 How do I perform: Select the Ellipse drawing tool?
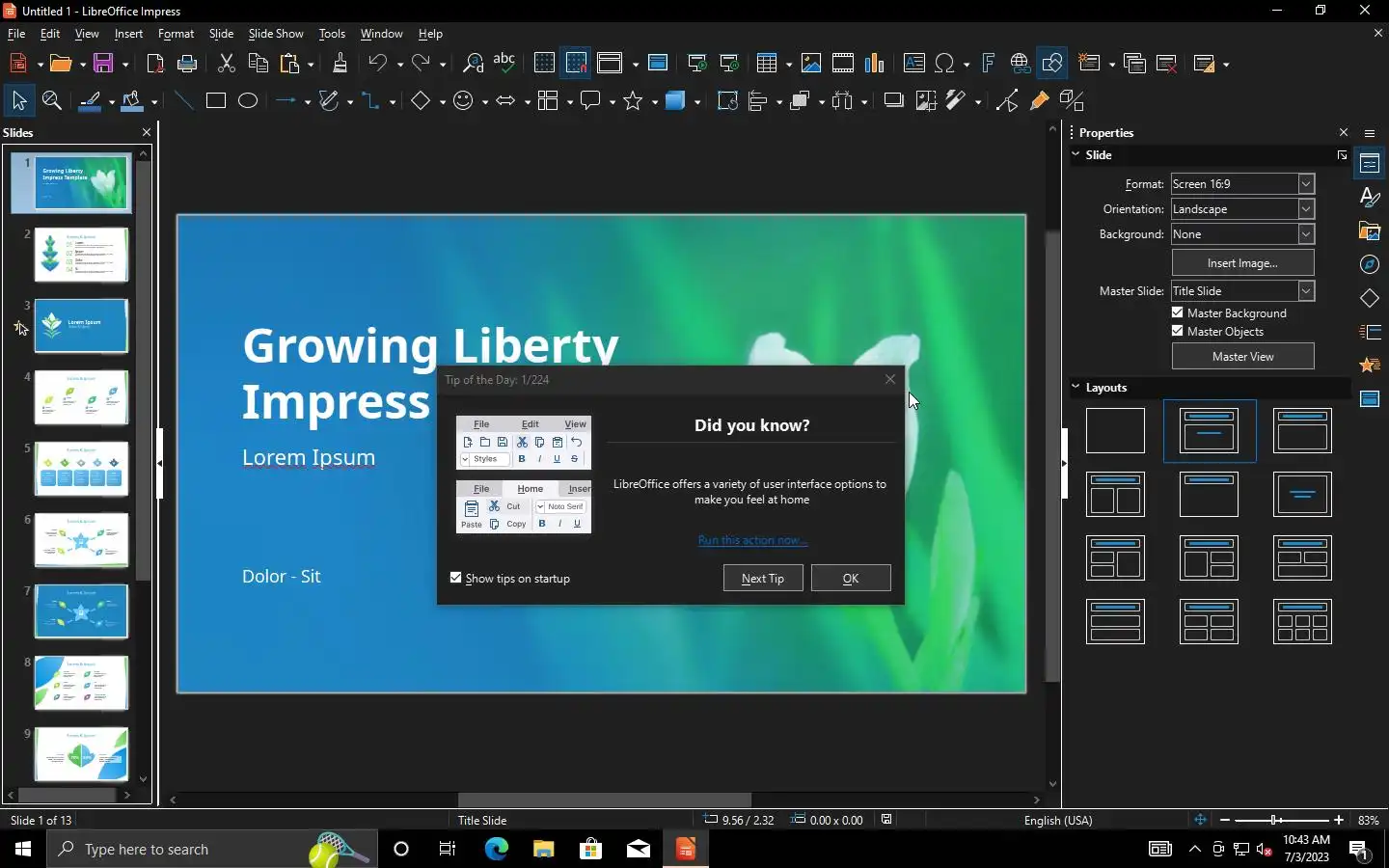[248, 100]
